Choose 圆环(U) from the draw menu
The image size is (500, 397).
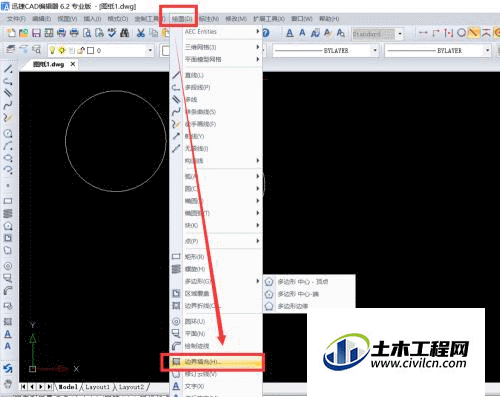216,321
